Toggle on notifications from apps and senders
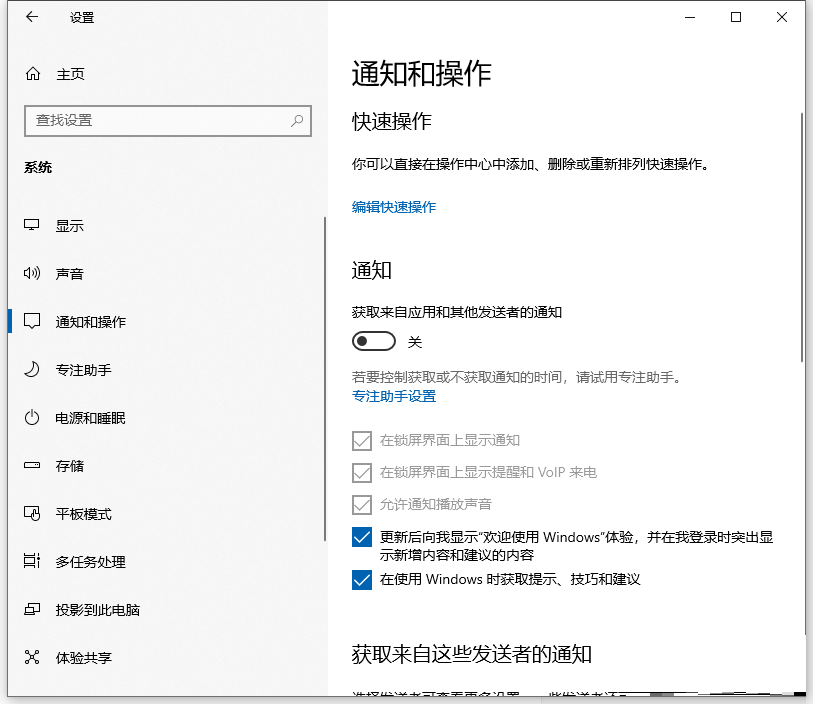The width and height of the screenshot is (813, 704). [374, 340]
